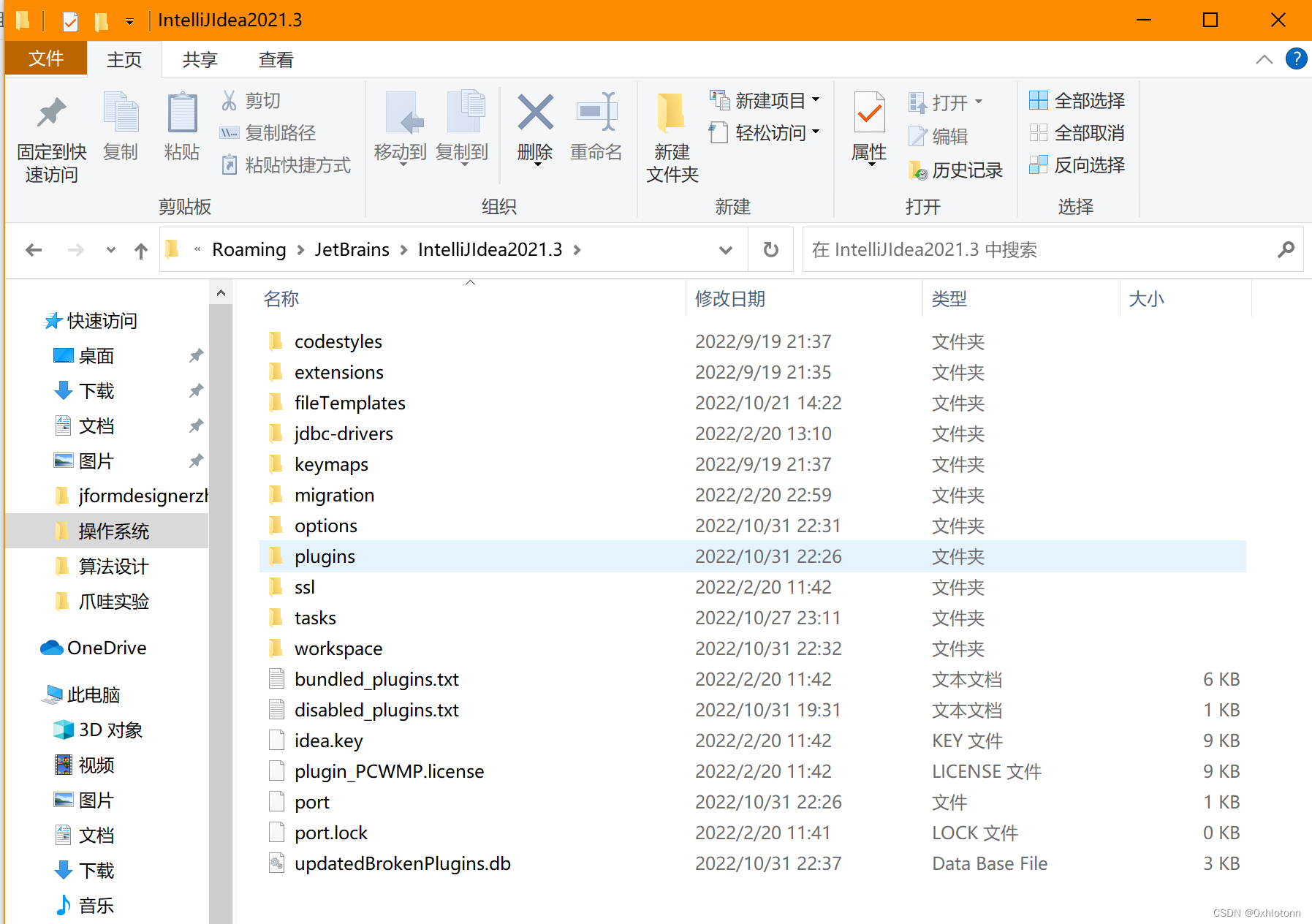Select the updatedBrokenPlugins.db file
This screenshot has width=1312, height=924.
753,863
